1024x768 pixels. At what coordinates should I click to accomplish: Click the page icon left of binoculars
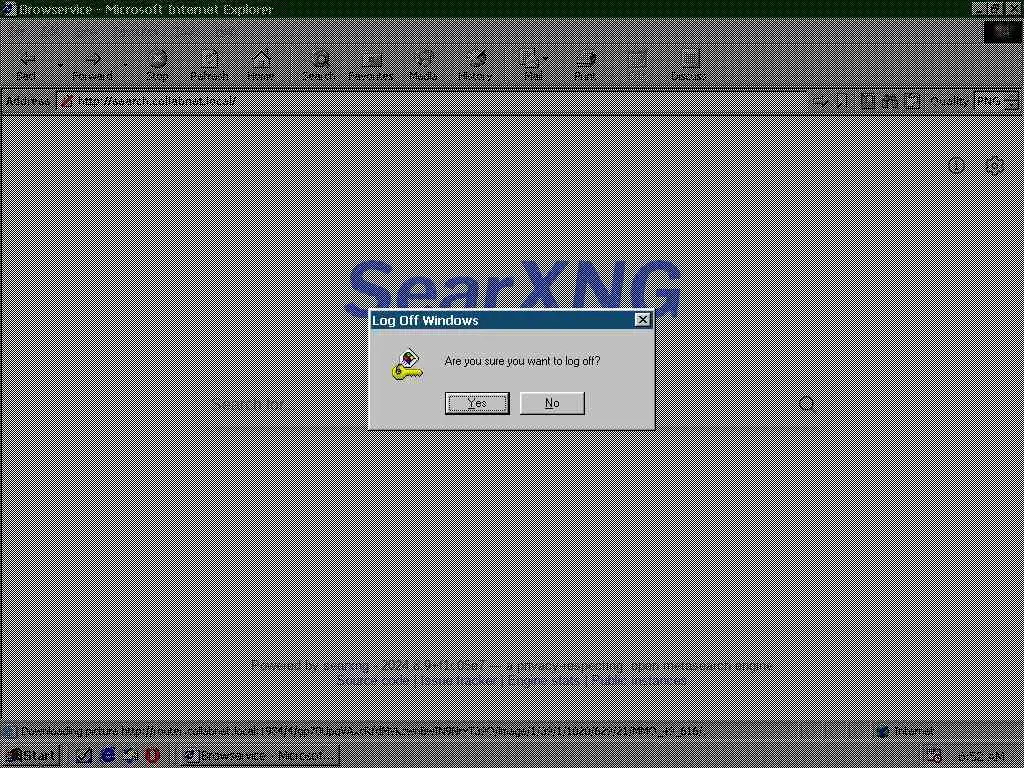click(x=868, y=101)
